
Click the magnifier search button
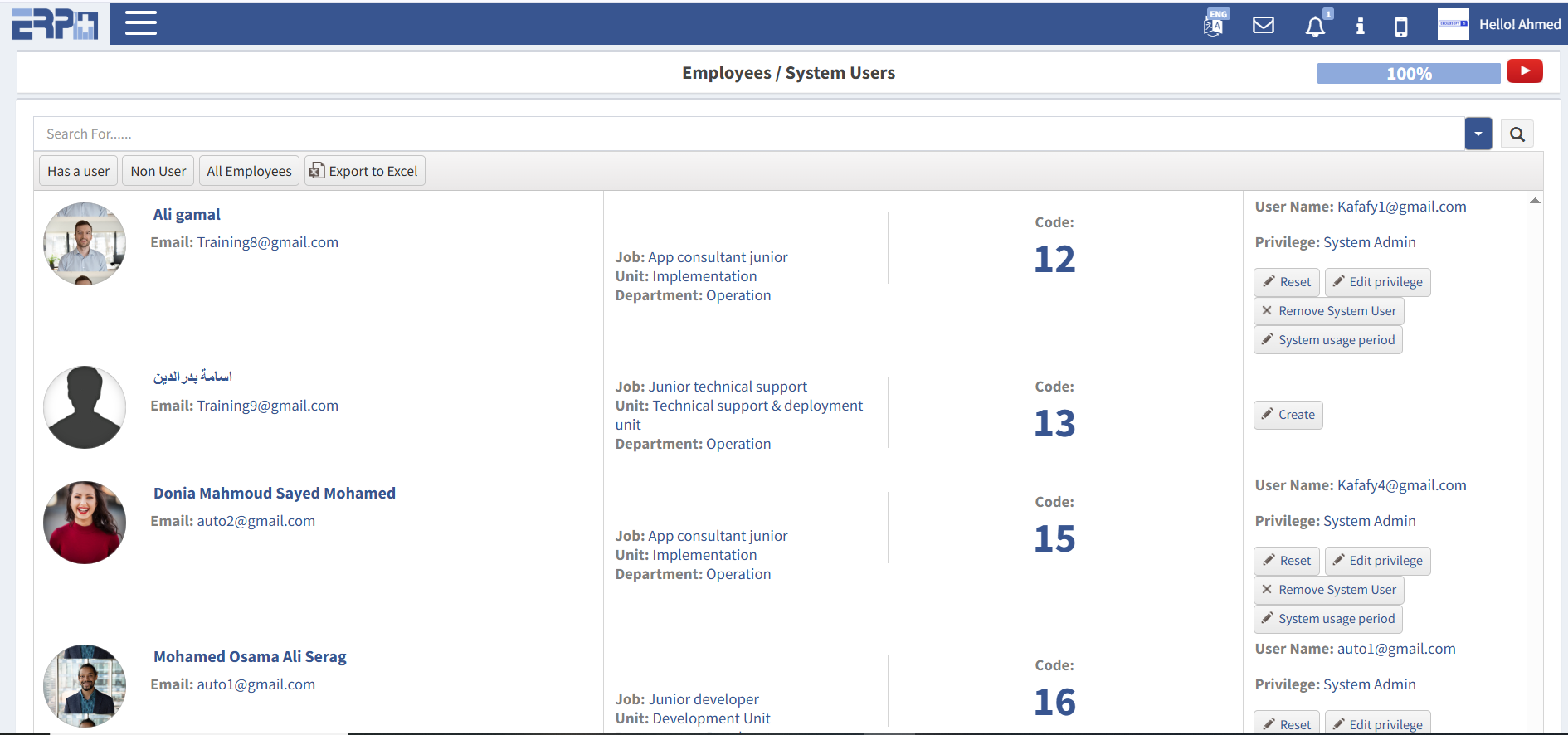pos(1517,134)
